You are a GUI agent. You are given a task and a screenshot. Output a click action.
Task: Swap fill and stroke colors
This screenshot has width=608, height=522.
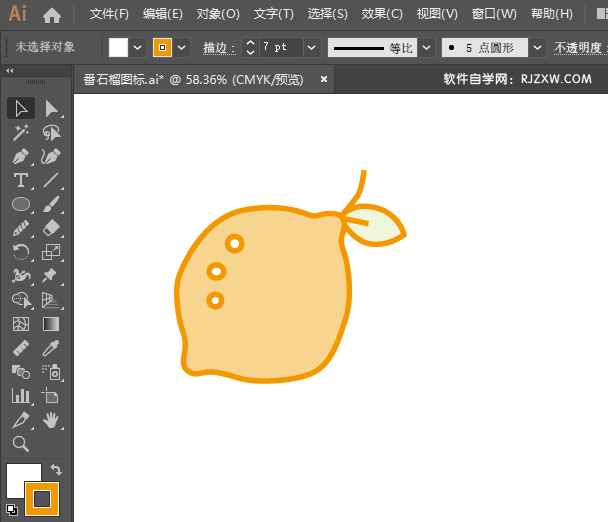[56, 469]
